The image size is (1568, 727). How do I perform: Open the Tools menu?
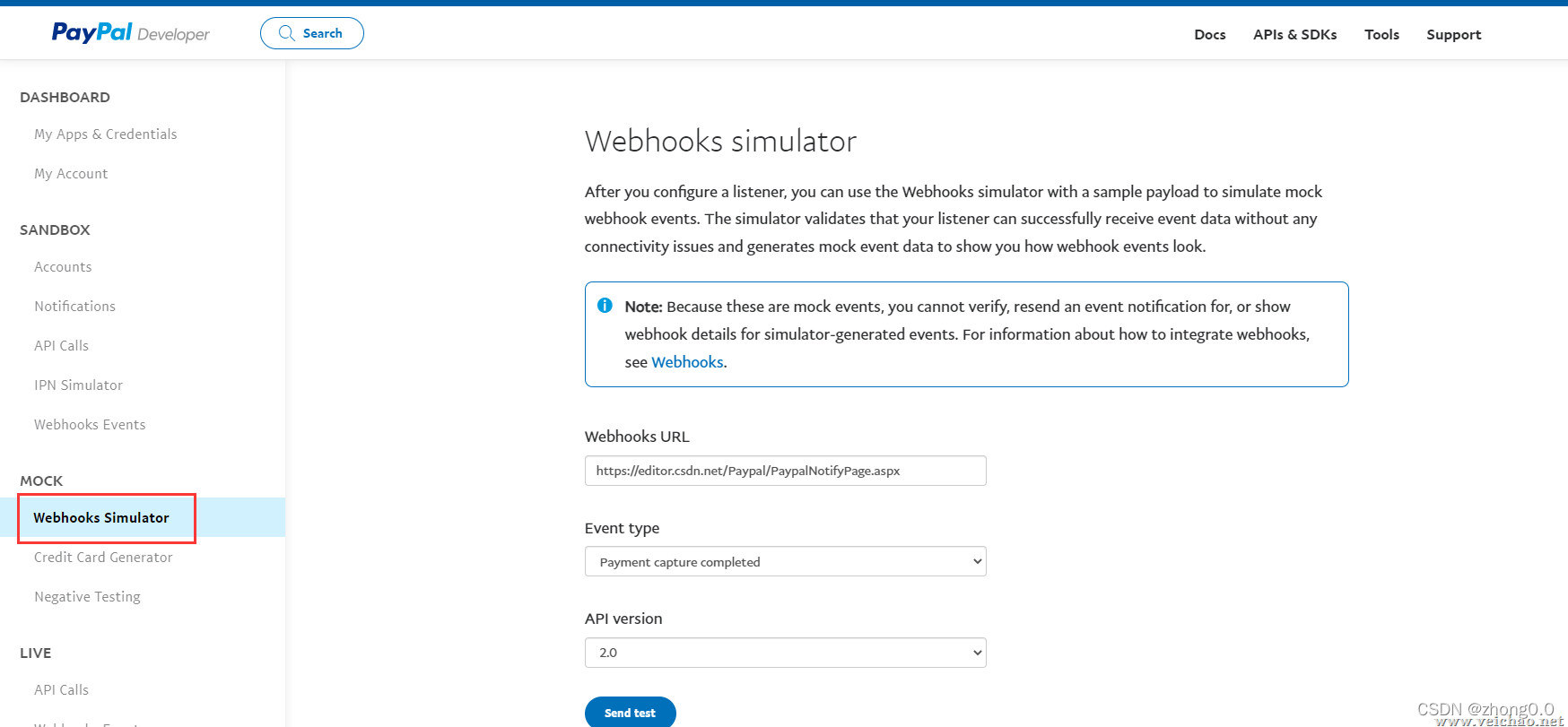point(1381,34)
